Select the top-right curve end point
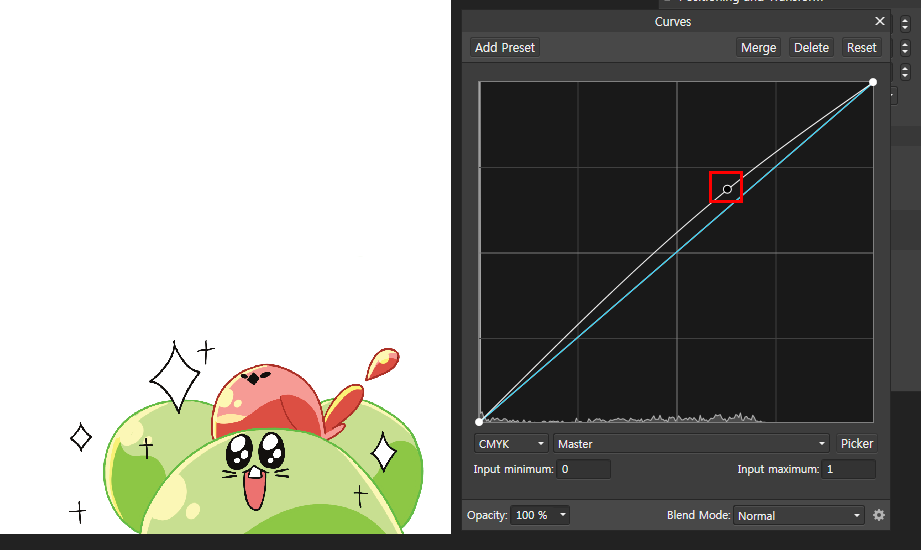The image size is (921, 550). point(873,82)
